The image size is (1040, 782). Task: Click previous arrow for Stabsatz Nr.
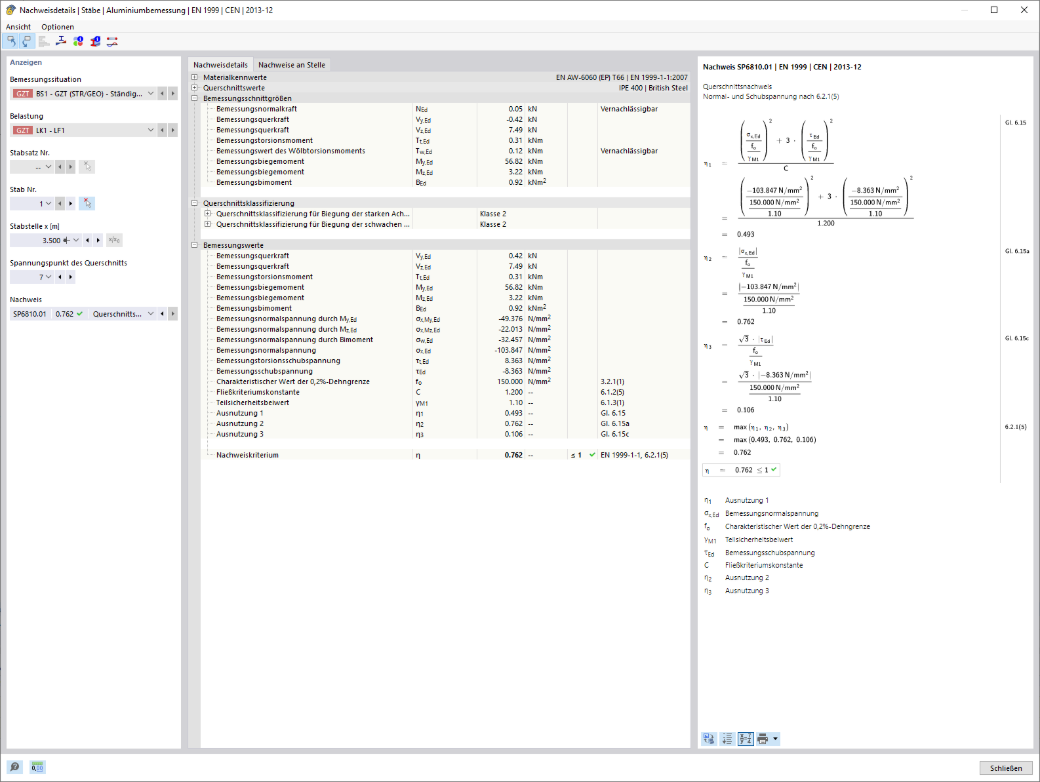pos(60,166)
